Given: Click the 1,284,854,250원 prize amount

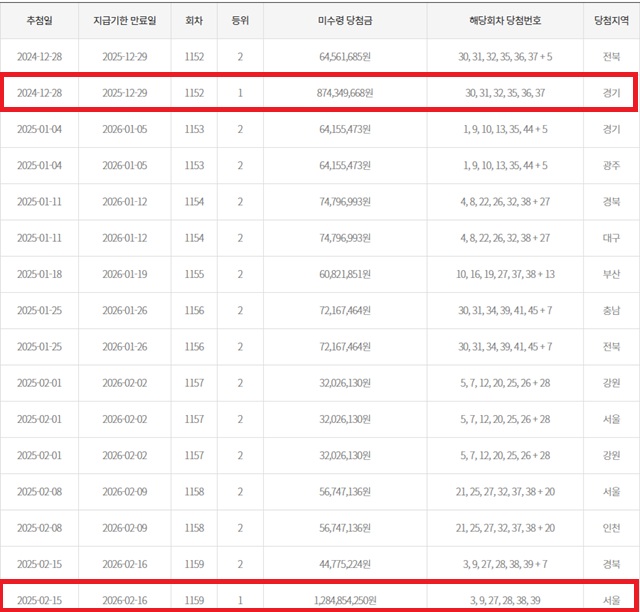Looking at the screenshot, I should click(x=343, y=600).
